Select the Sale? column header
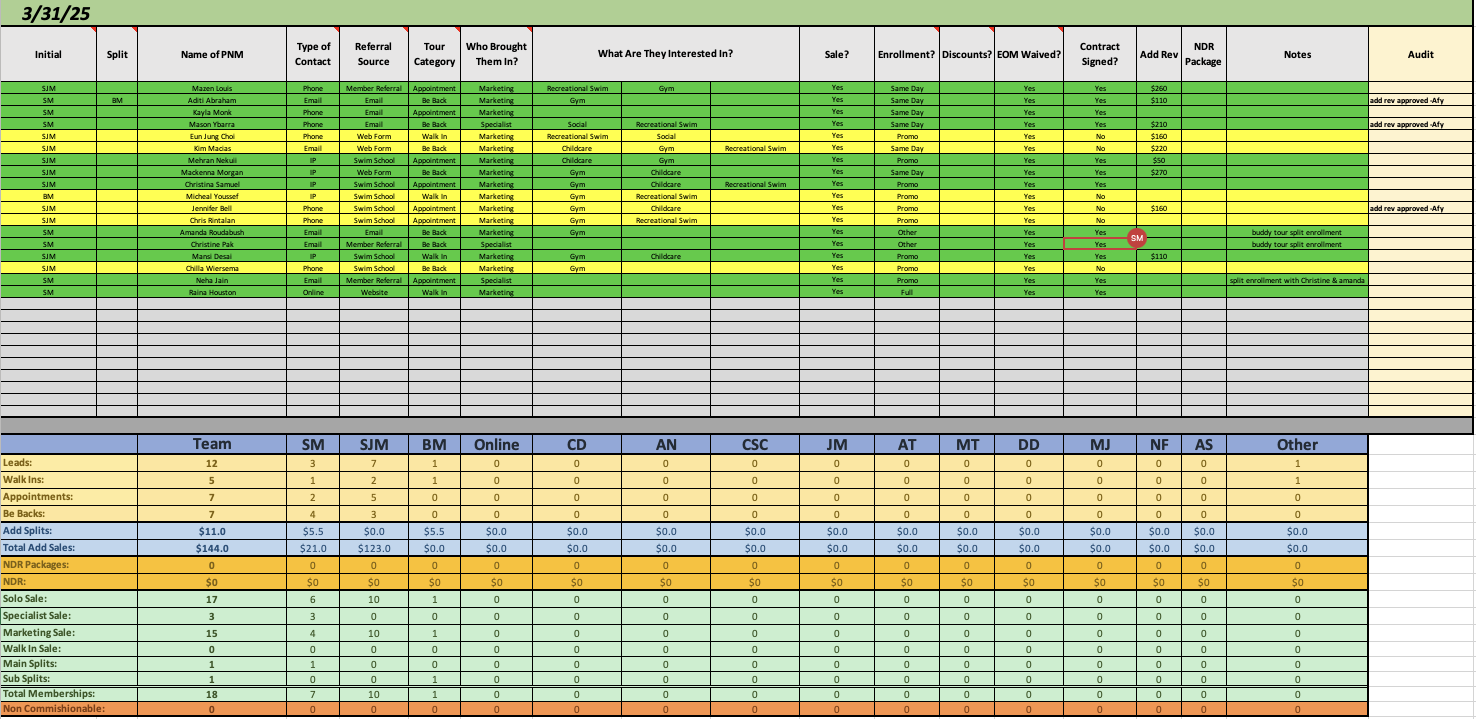This screenshot has width=1476, height=719. (837, 55)
